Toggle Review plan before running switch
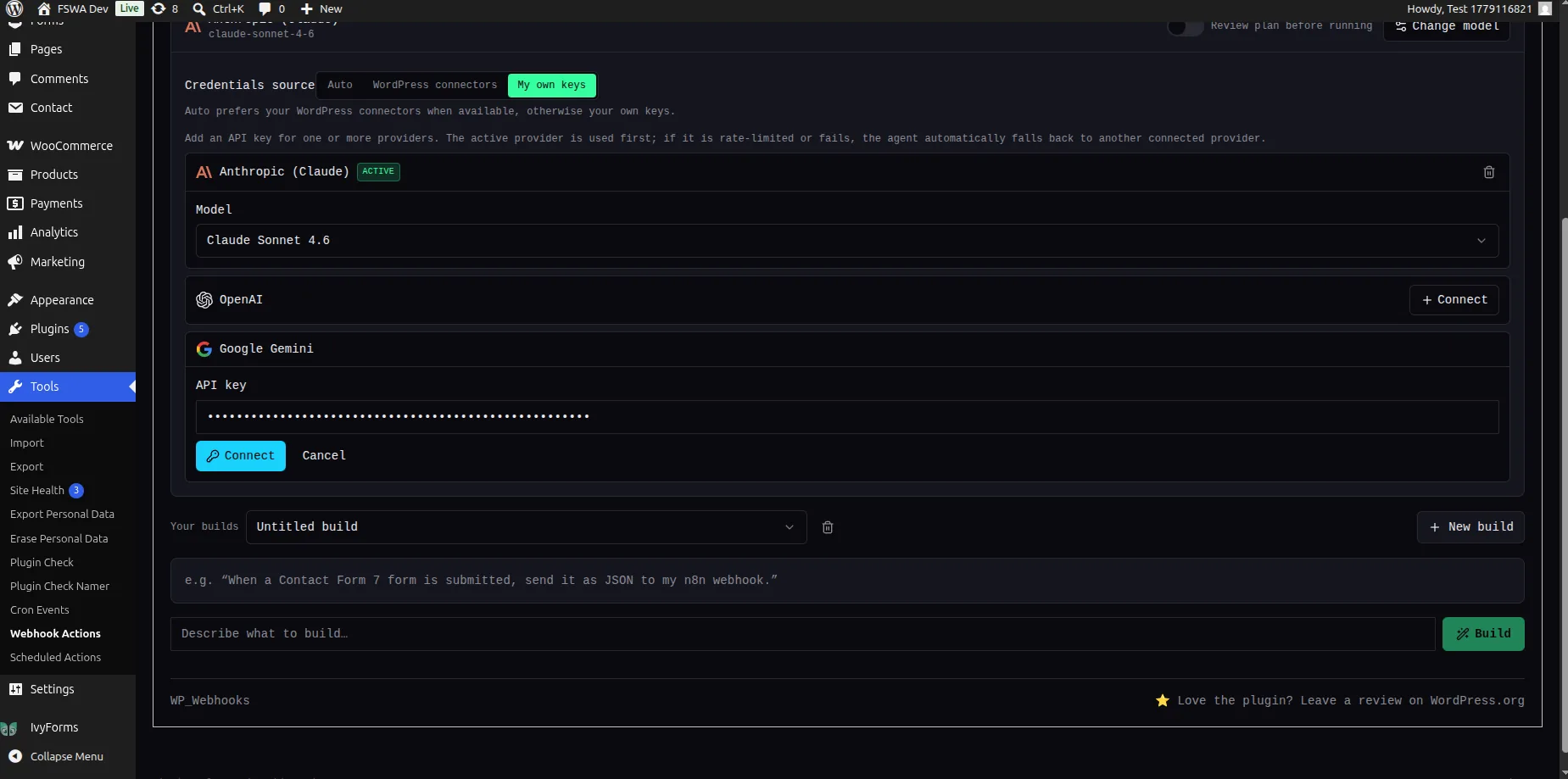Viewport: 1568px width, 779px height. (x=1185, y=26)
